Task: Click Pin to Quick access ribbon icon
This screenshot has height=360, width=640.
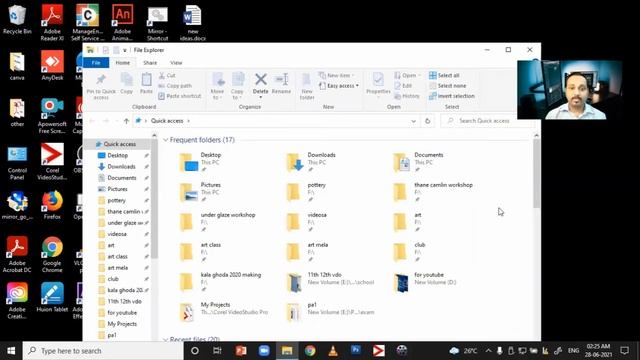Action: (101, 86)
